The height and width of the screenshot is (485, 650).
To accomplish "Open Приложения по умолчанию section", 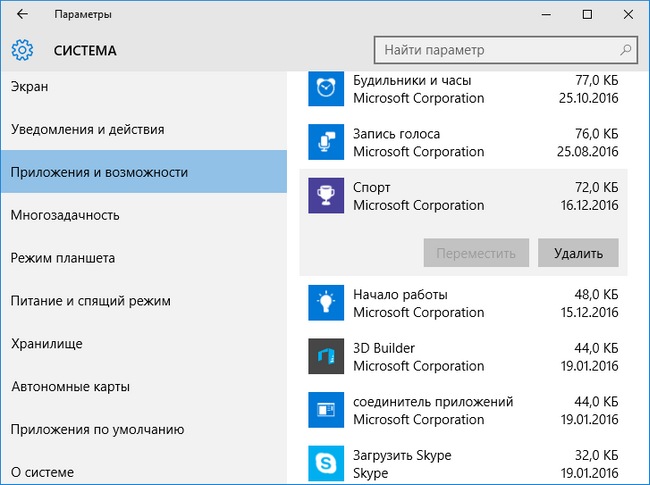I will [x=143, y=429].
